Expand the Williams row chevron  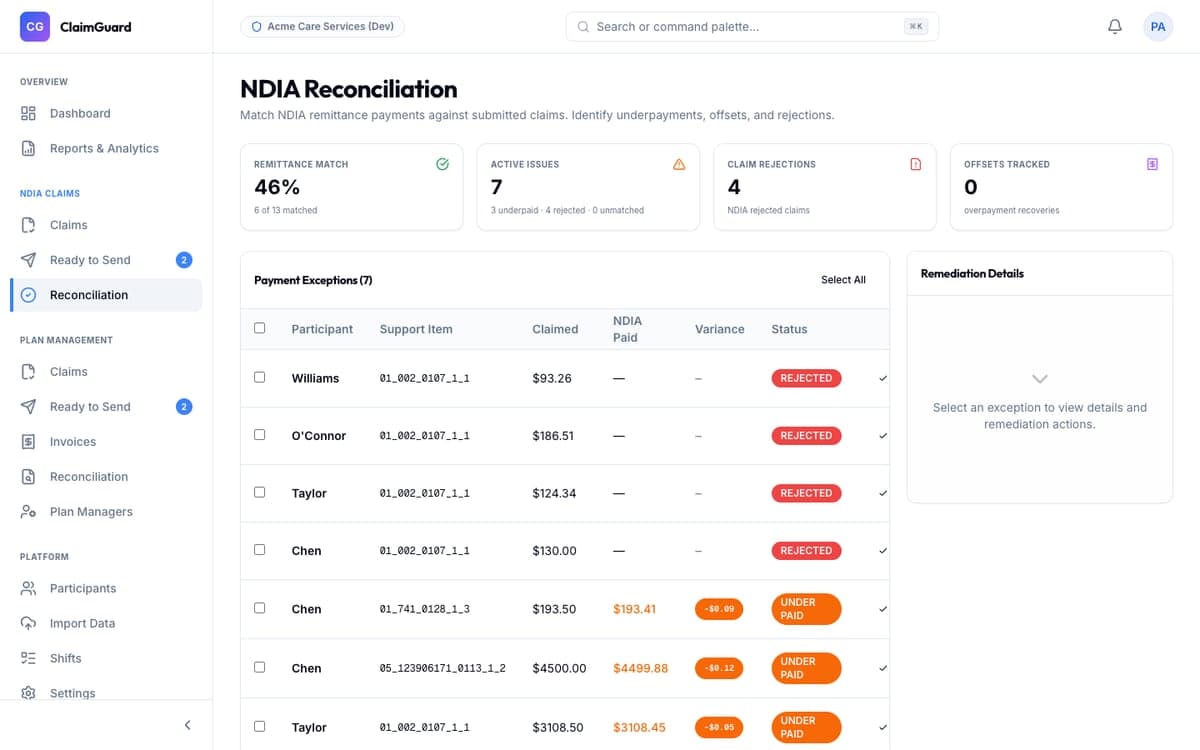coord(882,378)
